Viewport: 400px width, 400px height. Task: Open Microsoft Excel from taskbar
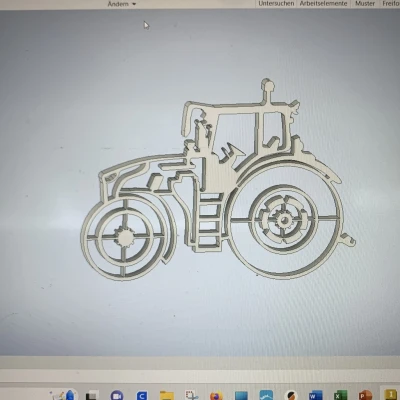(x=340, y=395)
